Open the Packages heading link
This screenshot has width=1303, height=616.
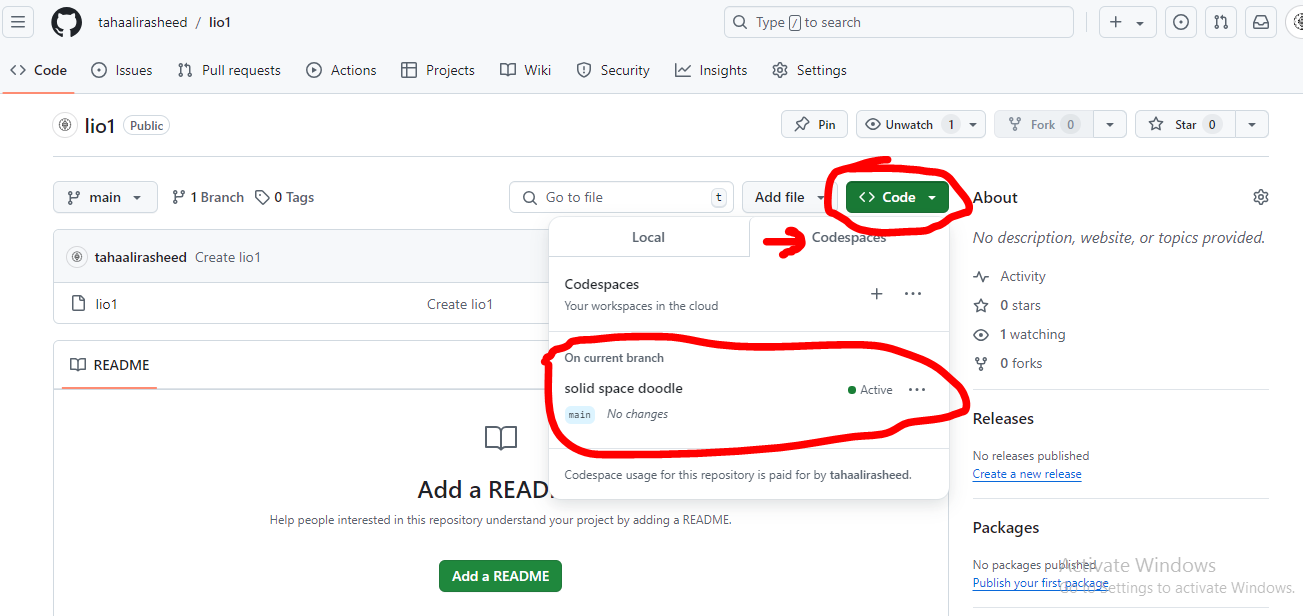[x=1006, y=527]
